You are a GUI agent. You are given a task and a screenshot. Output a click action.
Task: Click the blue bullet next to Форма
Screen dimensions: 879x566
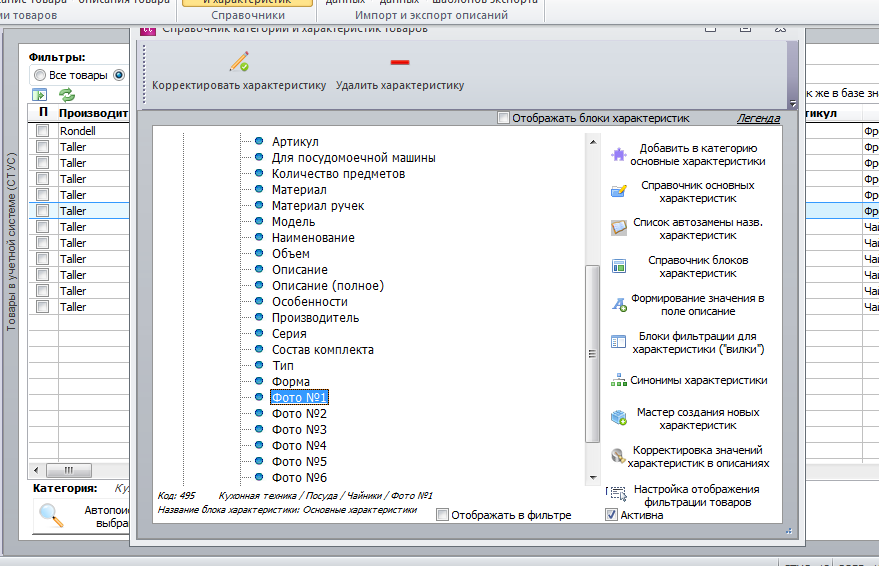click(259, 381)
